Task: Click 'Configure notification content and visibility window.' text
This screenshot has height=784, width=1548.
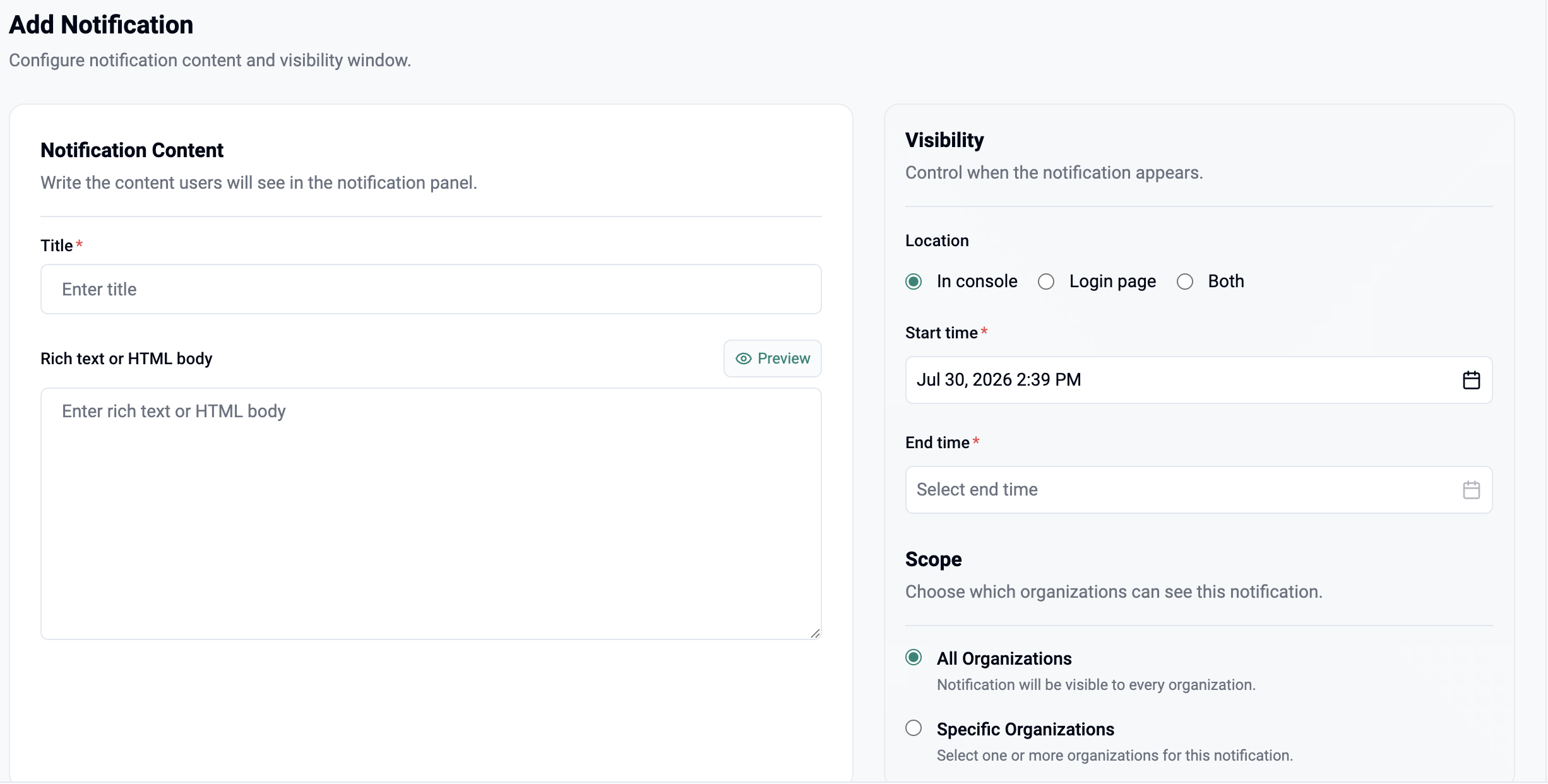Action: point(210,60)
